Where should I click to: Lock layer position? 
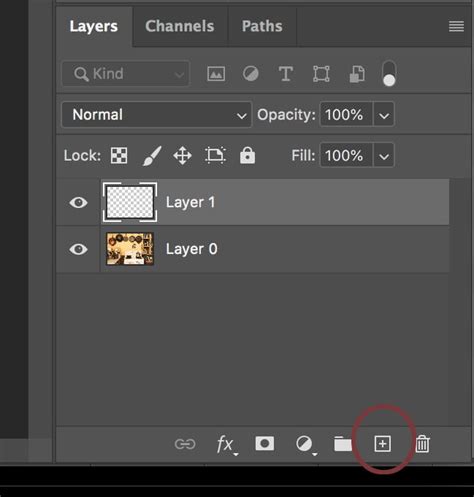(183, 156)
